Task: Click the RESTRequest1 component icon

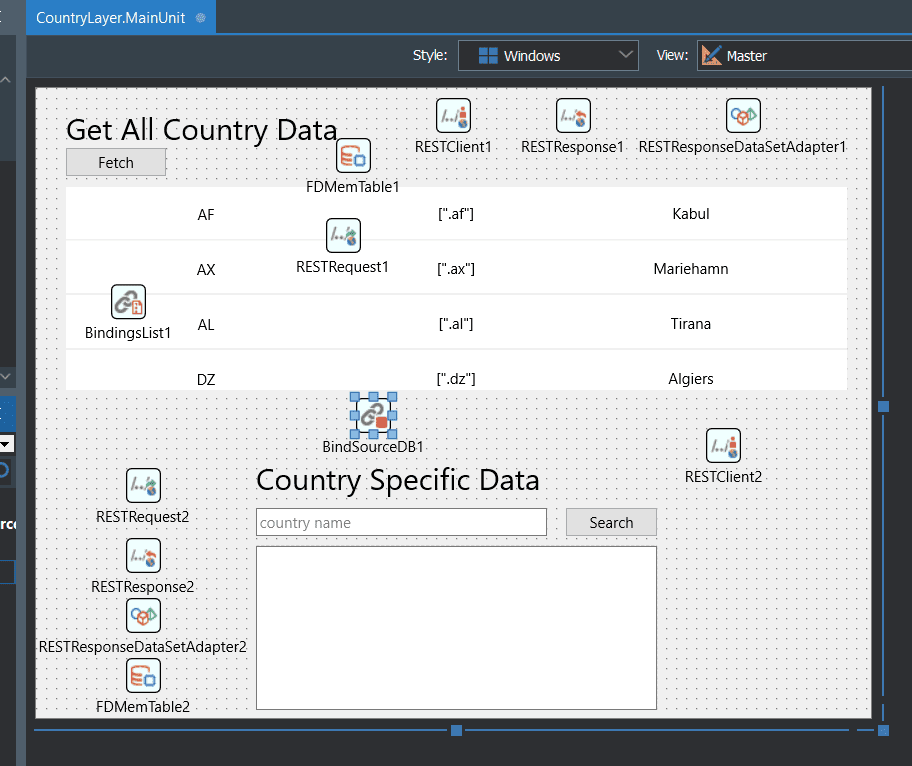Action: (x=343, y=236)
